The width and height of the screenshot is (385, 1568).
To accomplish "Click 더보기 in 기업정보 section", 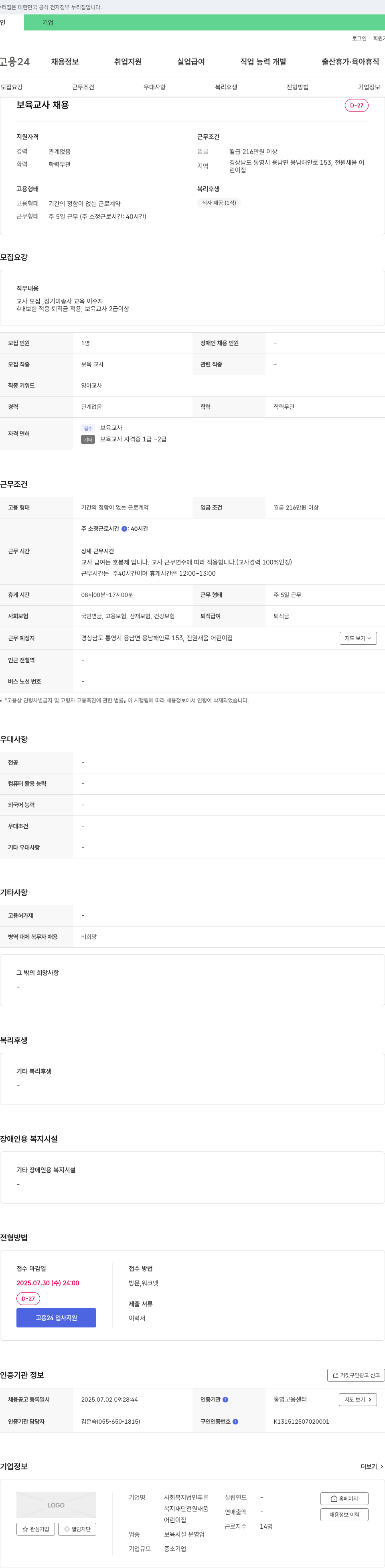I will pos(372,1467).
